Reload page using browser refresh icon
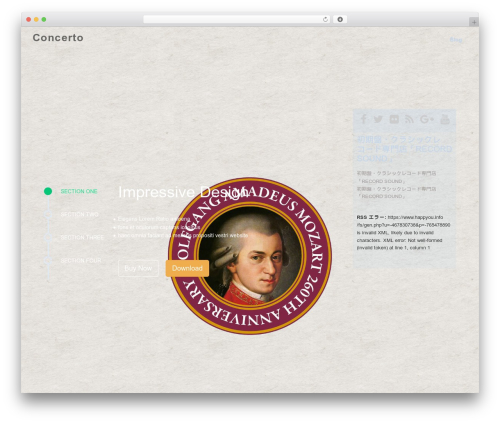This screenshot has width=500, height=423. pos(325,19)
